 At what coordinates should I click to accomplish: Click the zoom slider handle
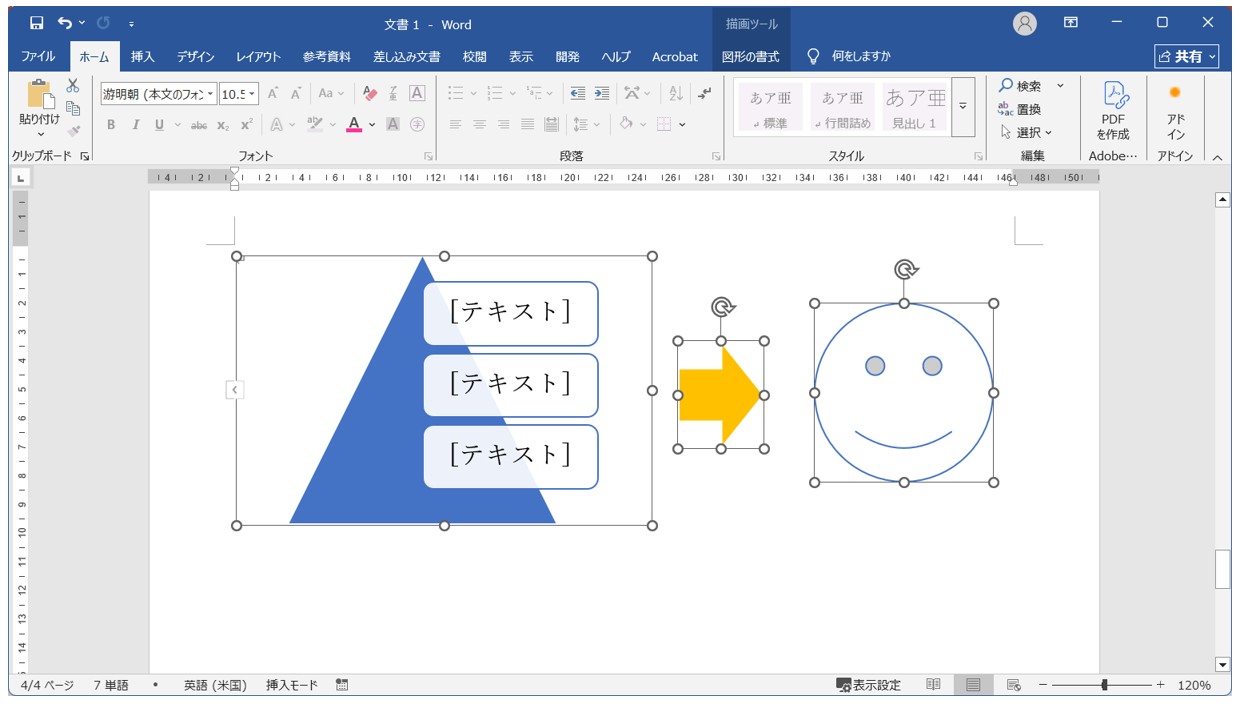(1104, 685)
